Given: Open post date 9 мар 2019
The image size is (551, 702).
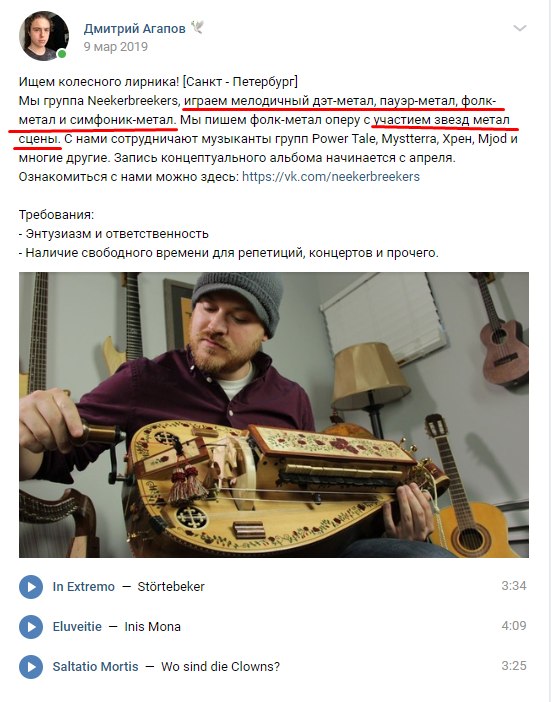Looking at the screenshot, I should coord(115,47).
